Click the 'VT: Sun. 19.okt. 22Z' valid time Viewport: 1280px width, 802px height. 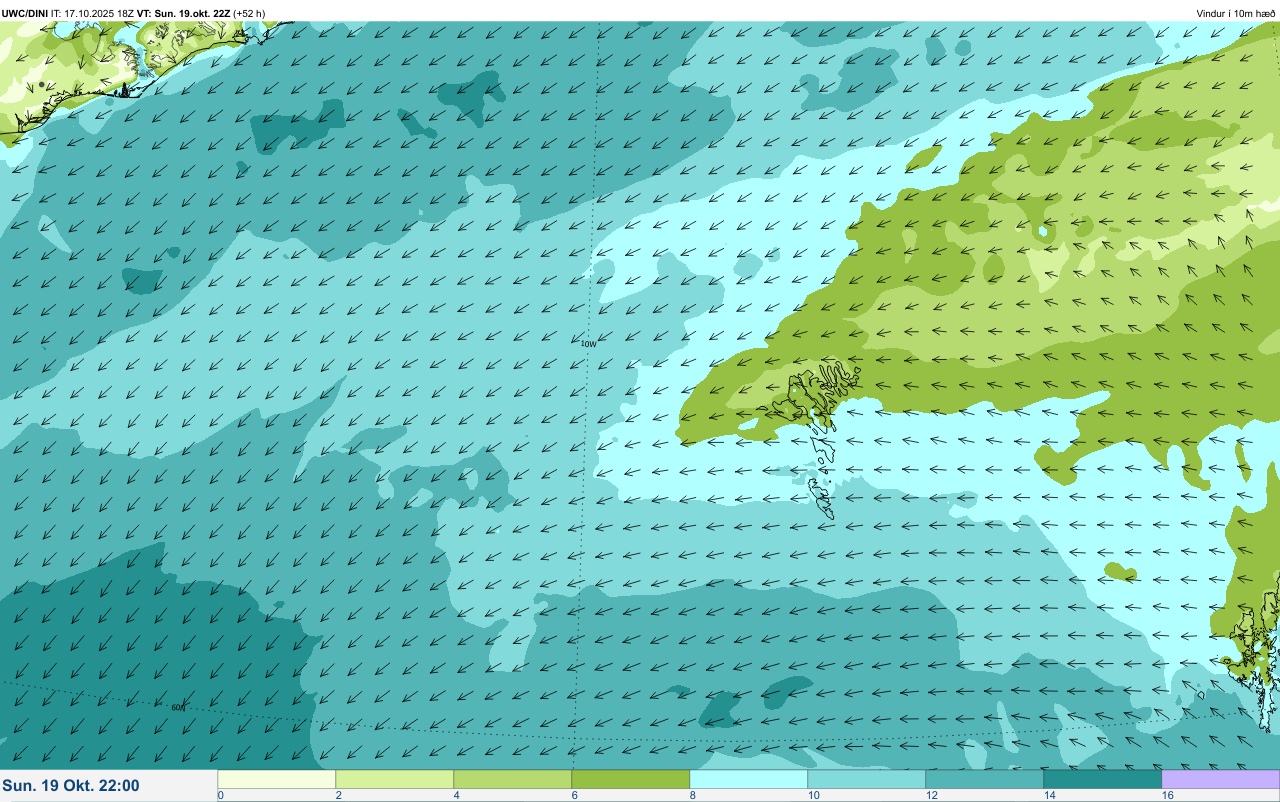(x=184, y=13)
